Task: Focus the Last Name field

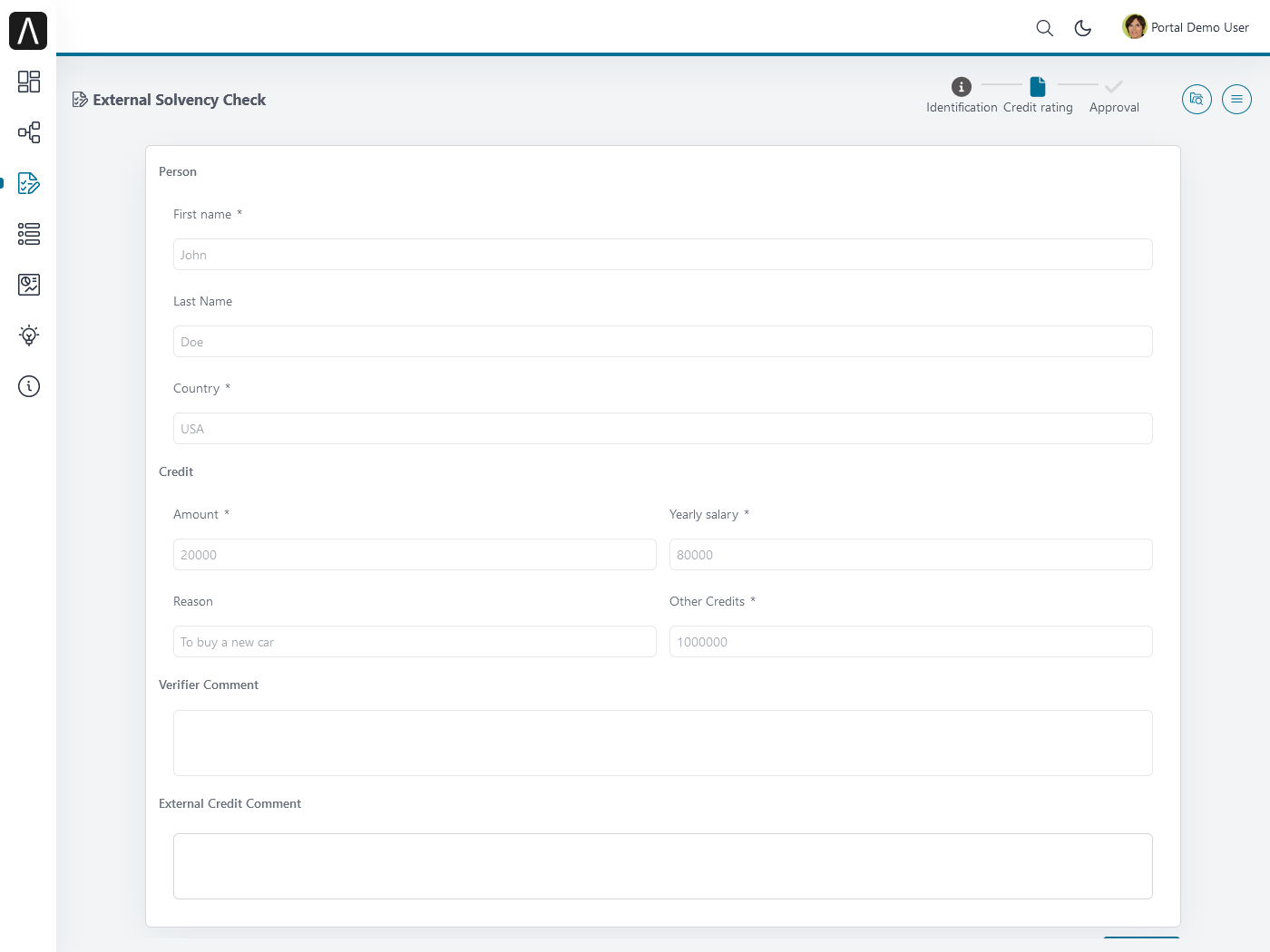Action: click(662, 342)
